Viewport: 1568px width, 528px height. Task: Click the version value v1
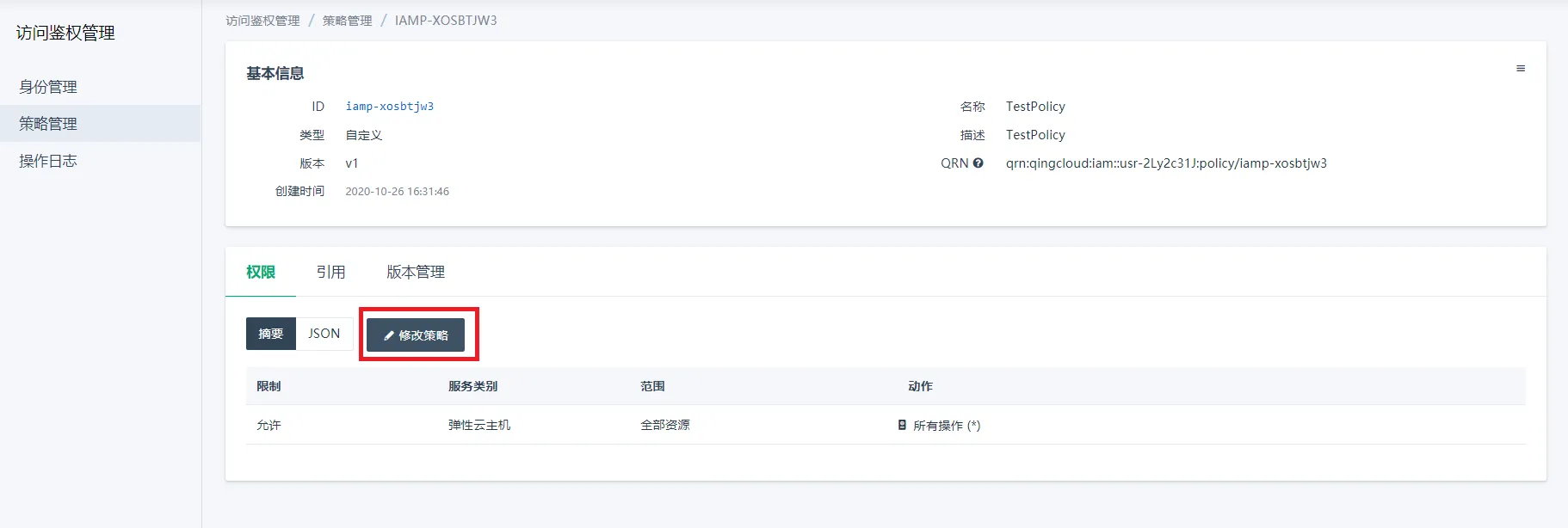352,163
